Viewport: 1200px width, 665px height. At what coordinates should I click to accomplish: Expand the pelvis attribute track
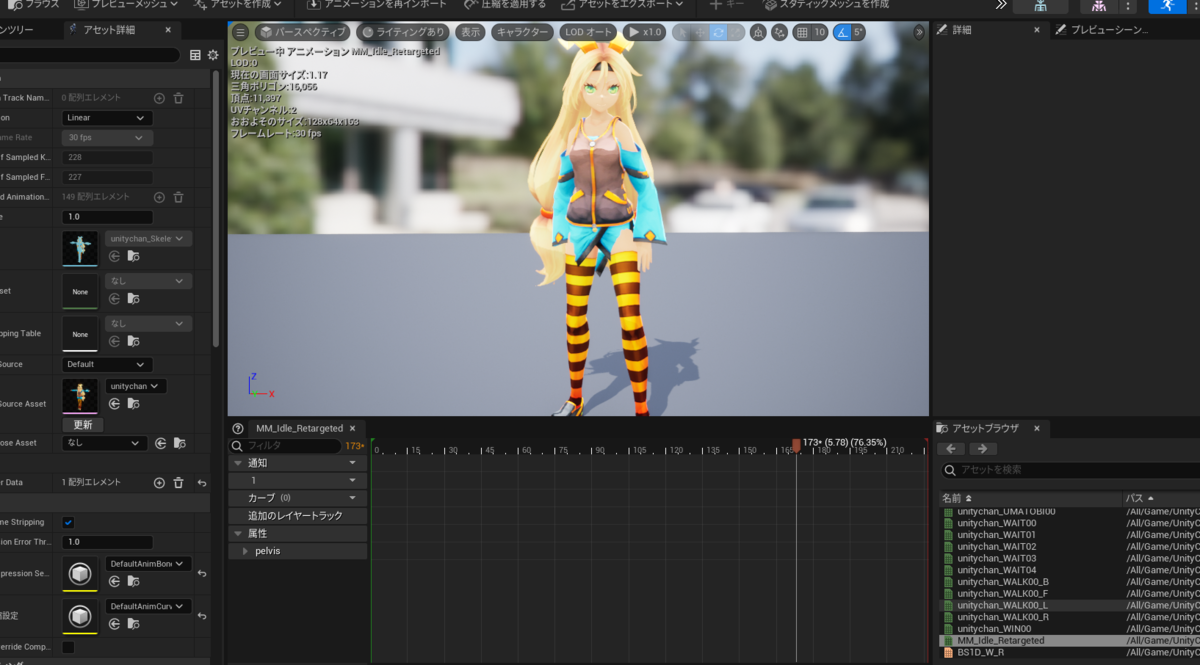(x=245, y=551)
